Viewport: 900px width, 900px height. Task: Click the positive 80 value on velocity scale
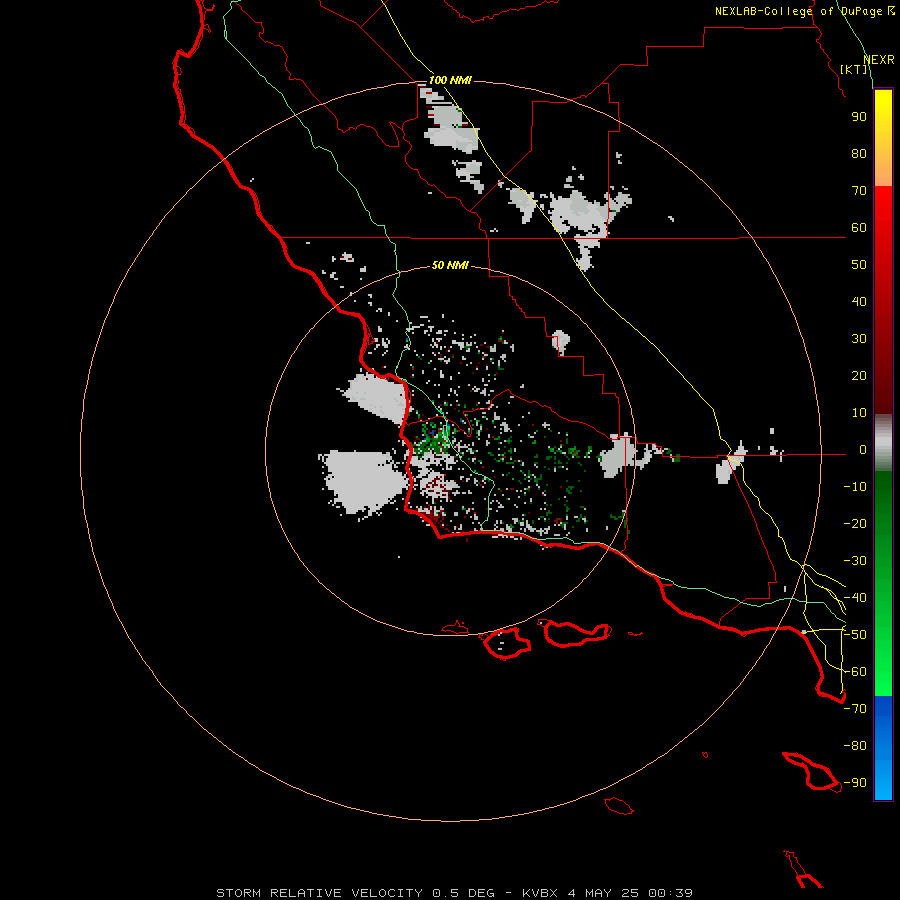(859, 154)
